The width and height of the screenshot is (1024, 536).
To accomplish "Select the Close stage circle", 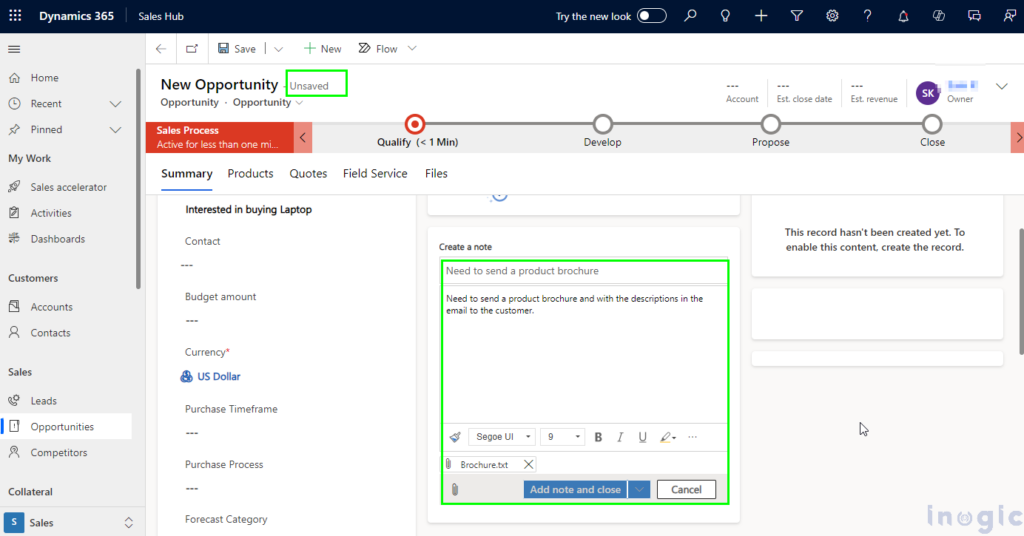I will pos(932,124).
